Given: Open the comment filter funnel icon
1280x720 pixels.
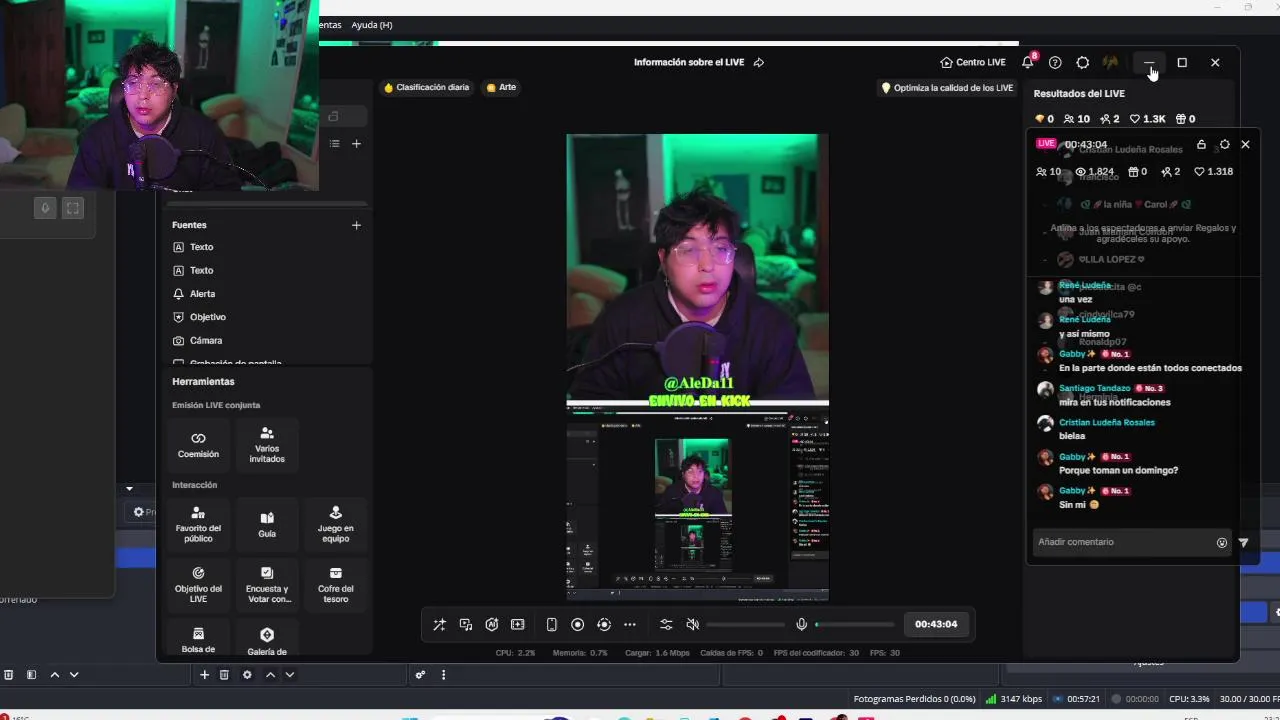Looking at the screenshot, I should point(1243,543).
